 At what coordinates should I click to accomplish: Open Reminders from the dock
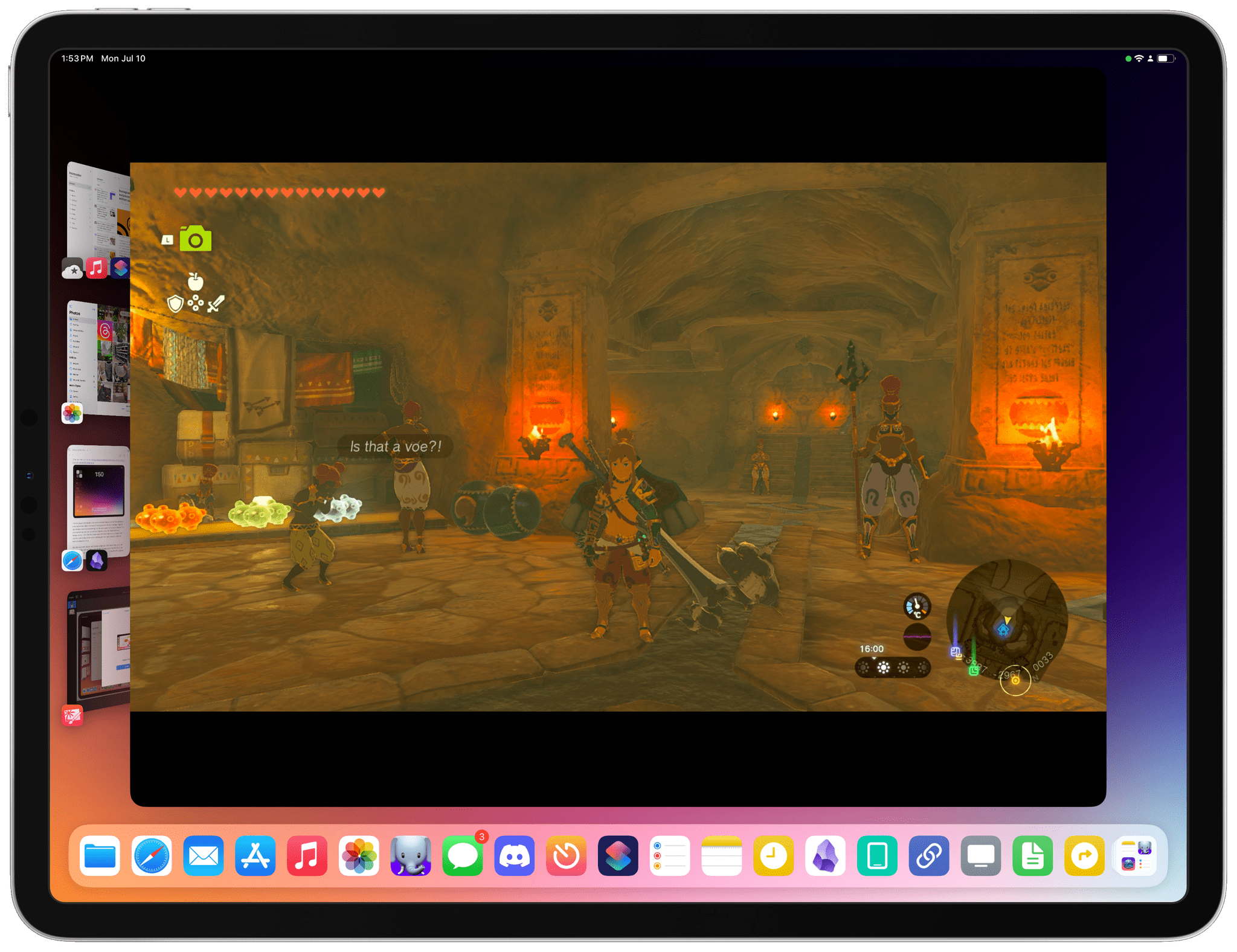[x=670, y=856]
